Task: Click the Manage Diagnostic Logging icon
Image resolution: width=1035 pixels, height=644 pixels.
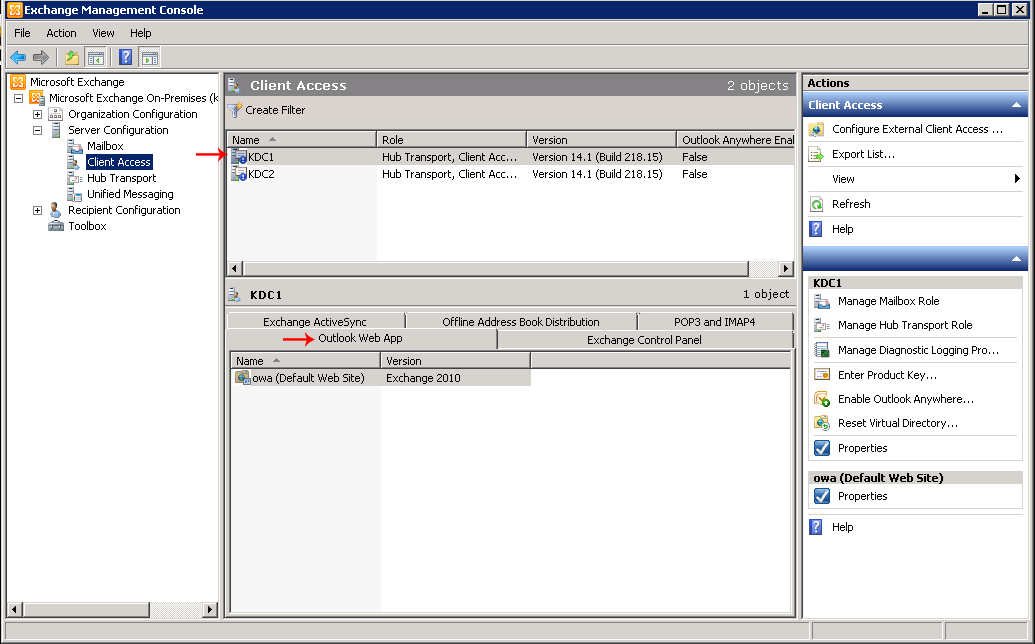Action: pyautogui.click(x=822, y=350)
